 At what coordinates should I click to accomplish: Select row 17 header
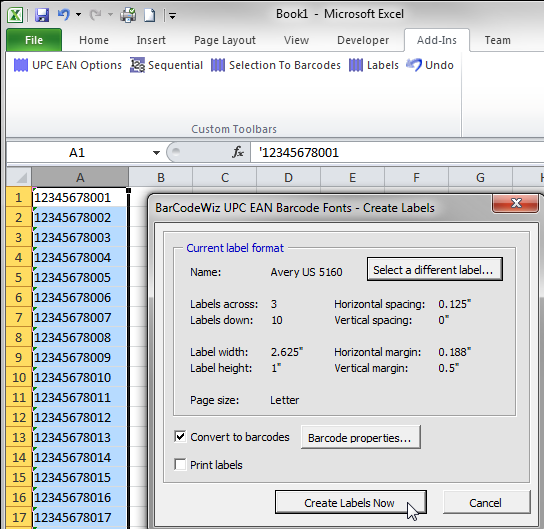coord(19,518)
